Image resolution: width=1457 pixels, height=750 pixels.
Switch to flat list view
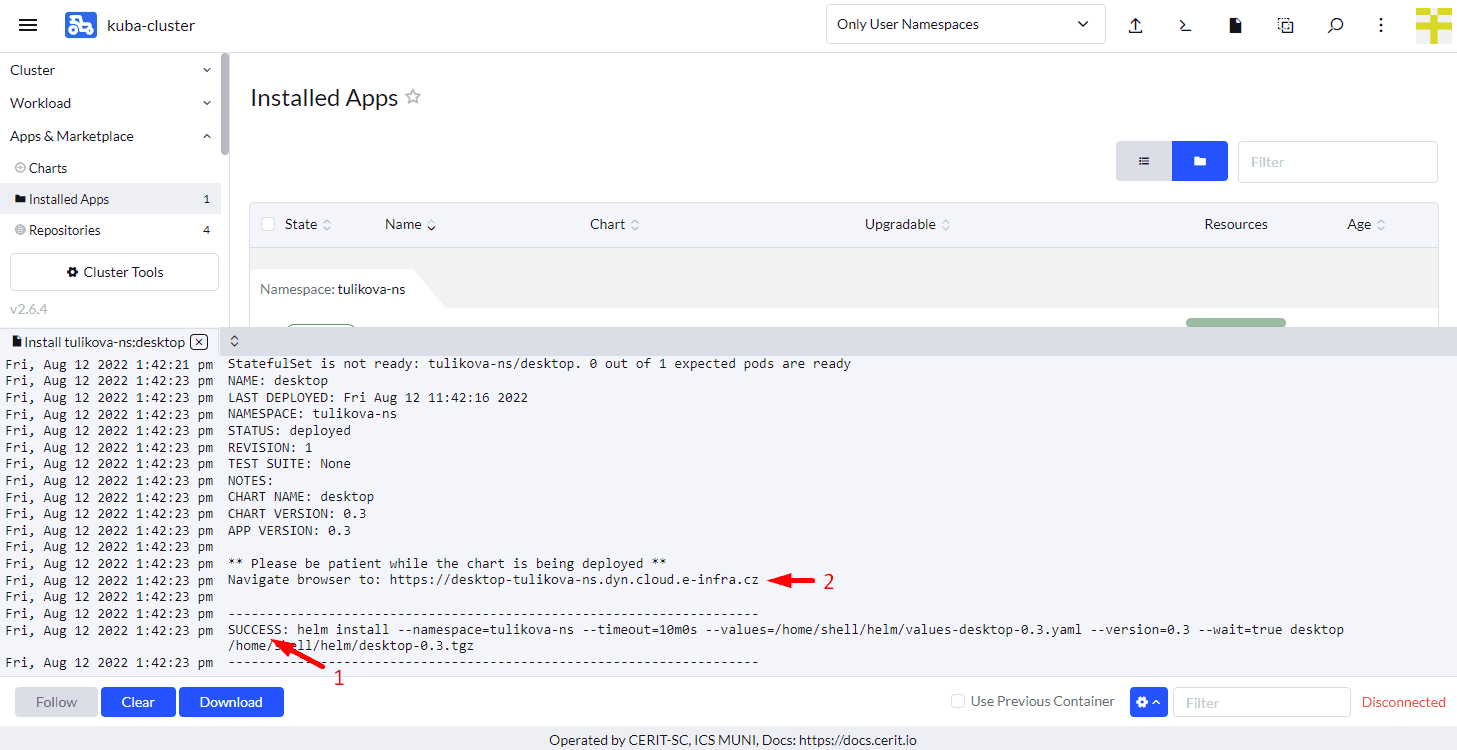point(1144,161)
